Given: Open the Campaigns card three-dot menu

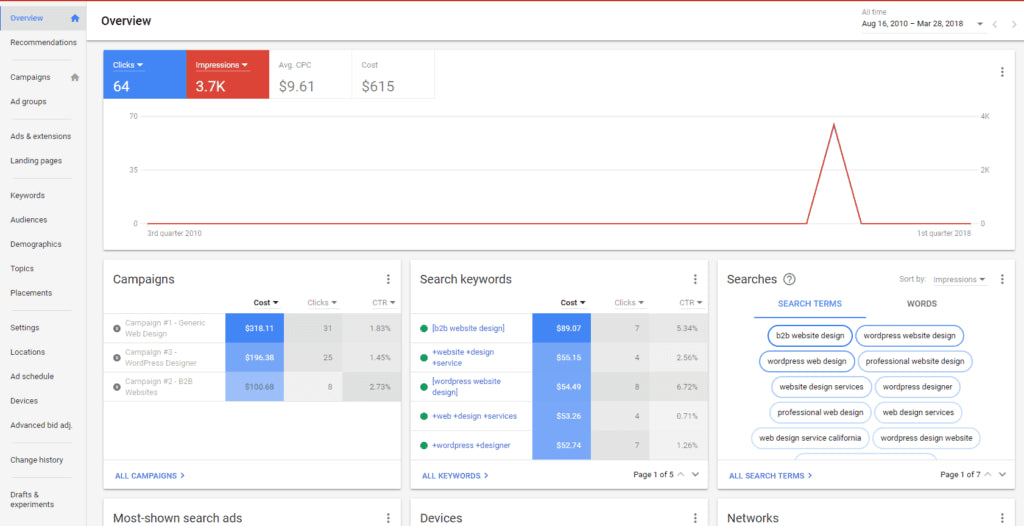Looking at the screenshot, I should coord(388,280).
